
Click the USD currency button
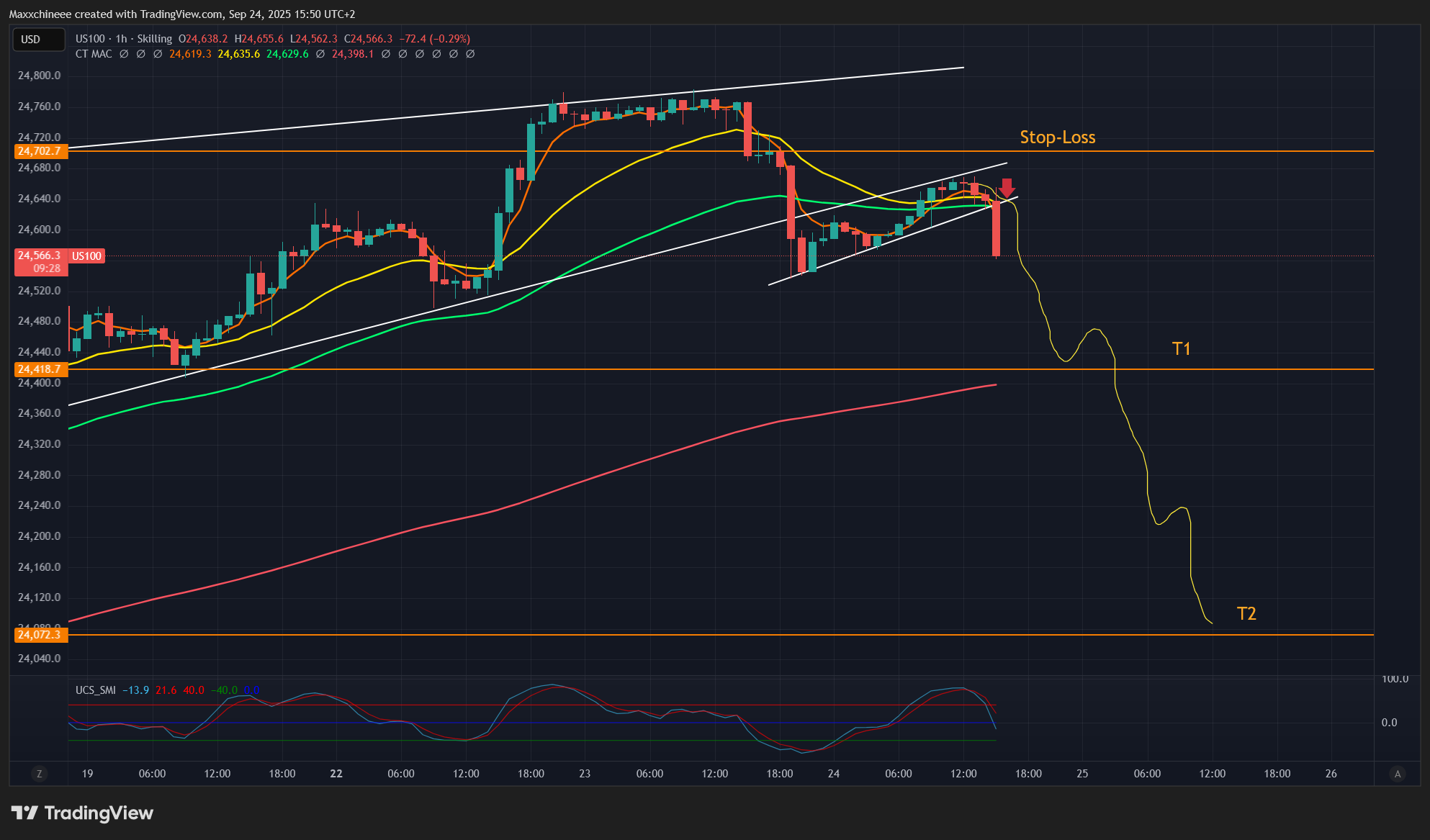39,39
